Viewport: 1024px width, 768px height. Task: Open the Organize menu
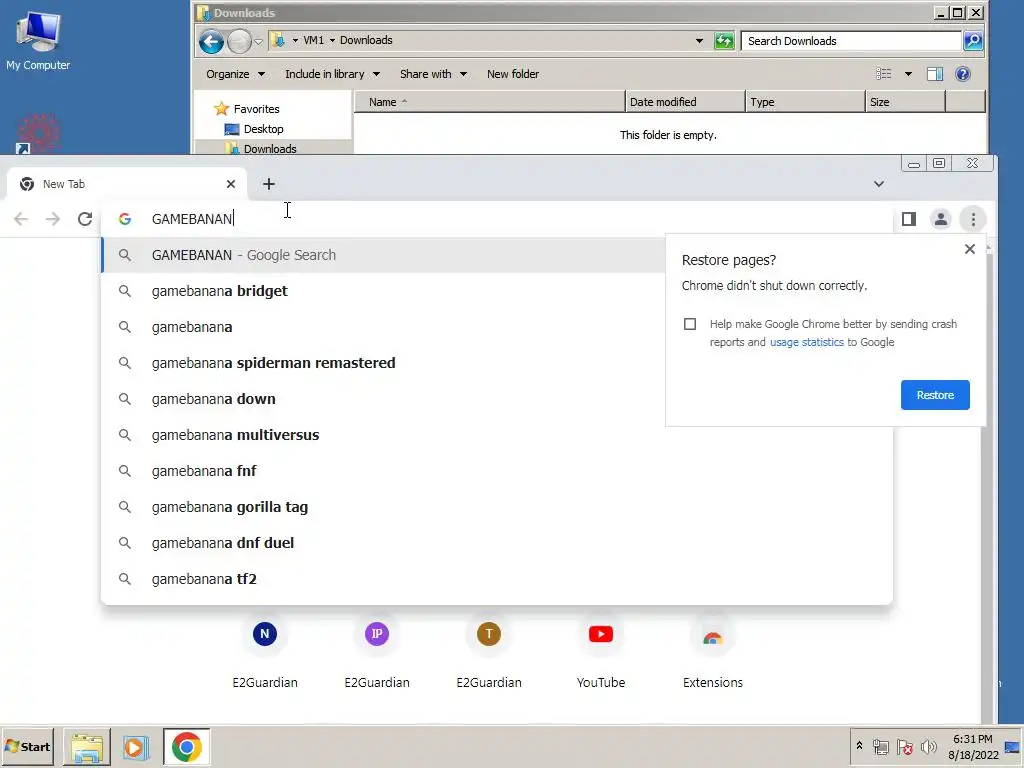[x=235, y=74]
